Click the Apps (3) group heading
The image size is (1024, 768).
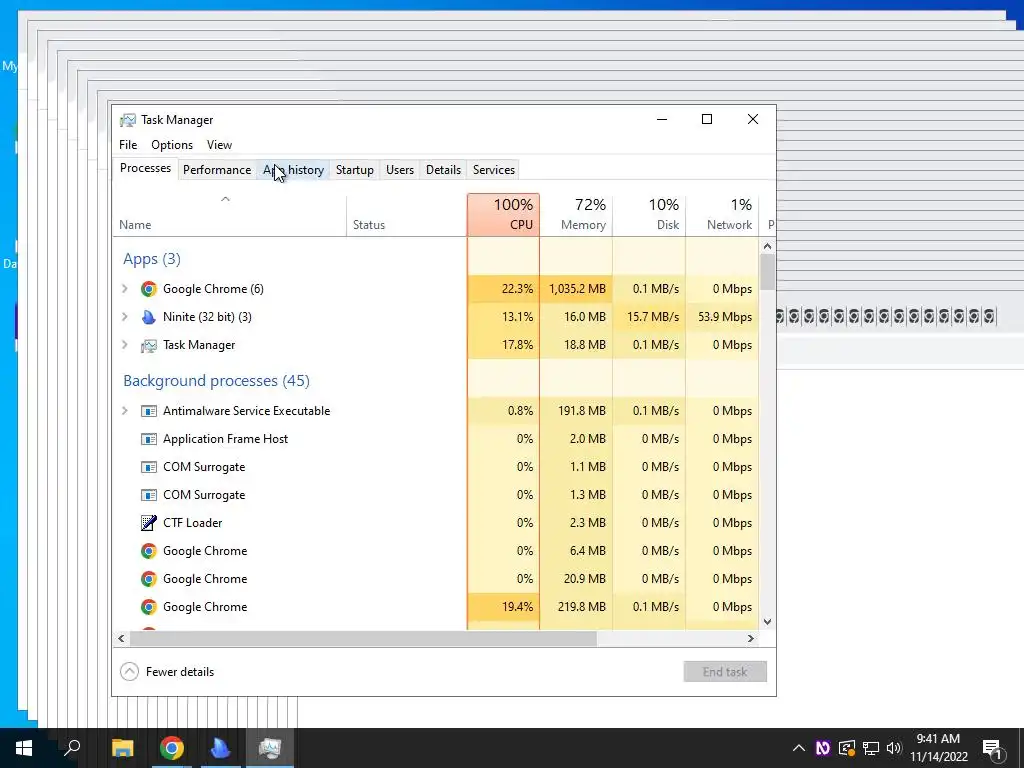152,259
